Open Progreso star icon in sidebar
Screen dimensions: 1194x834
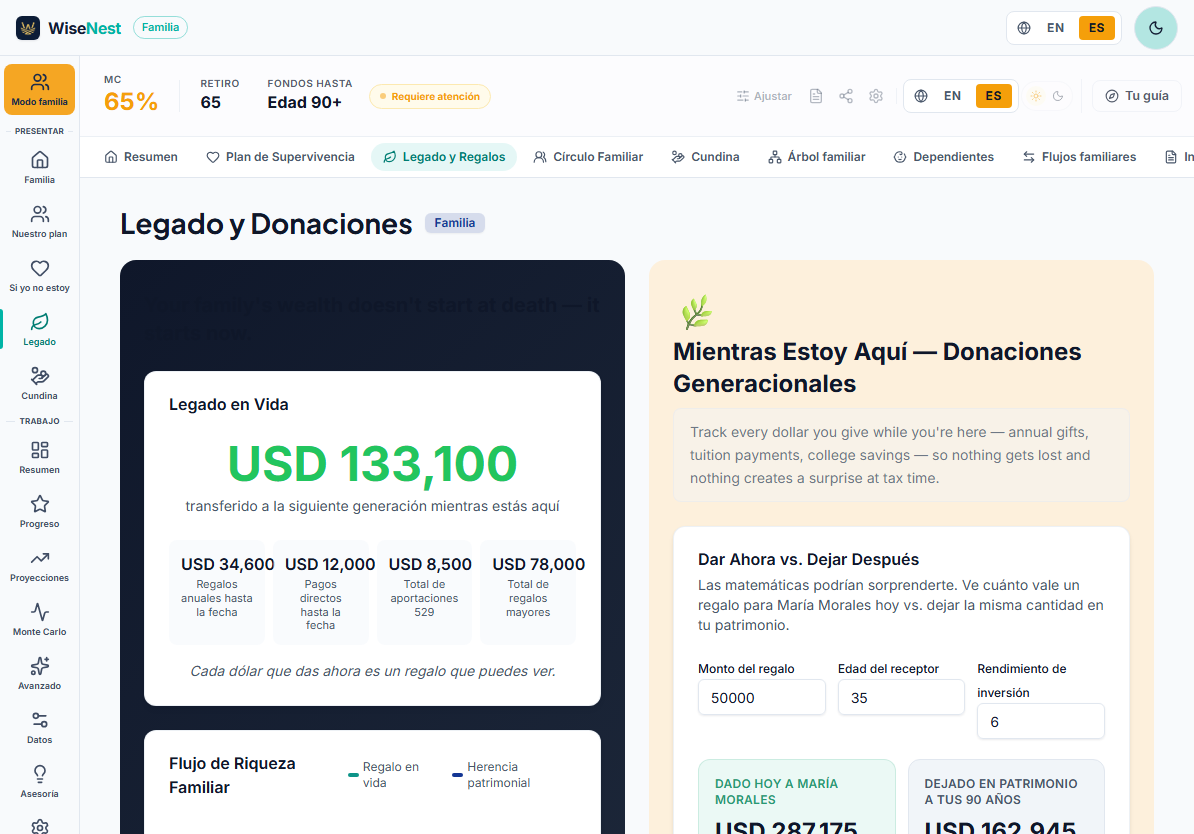[40, 512]
